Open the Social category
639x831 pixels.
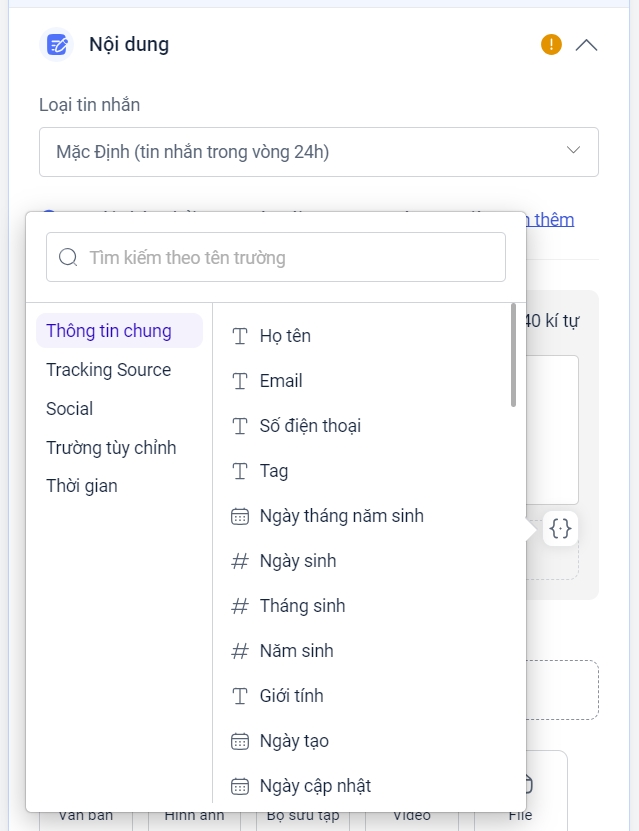pyautogui.click(x=69, y=409)
